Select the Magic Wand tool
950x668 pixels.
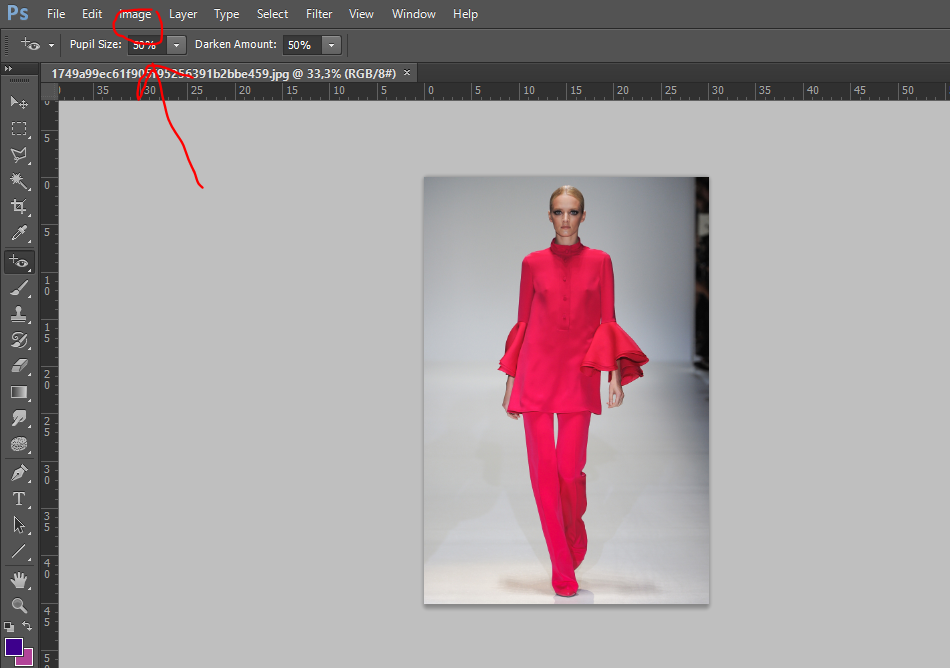point(19,181)
